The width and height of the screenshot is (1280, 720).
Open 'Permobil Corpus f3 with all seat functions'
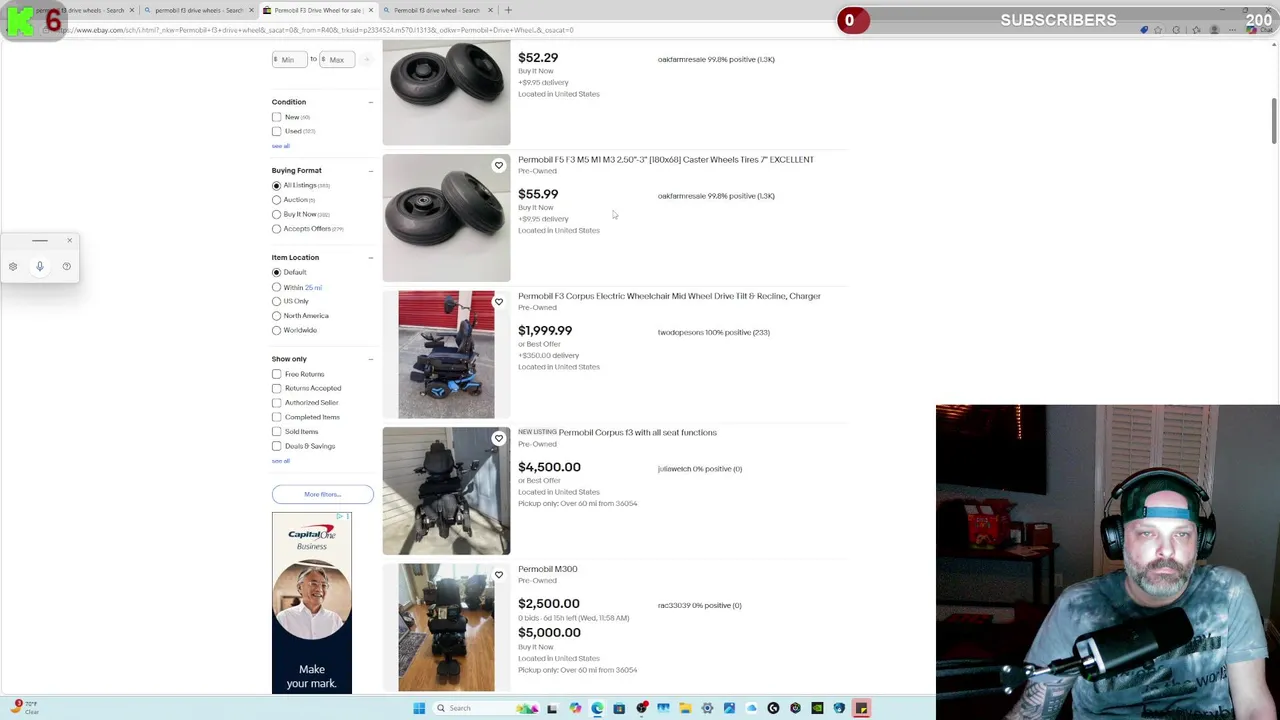tap(638, 433)
